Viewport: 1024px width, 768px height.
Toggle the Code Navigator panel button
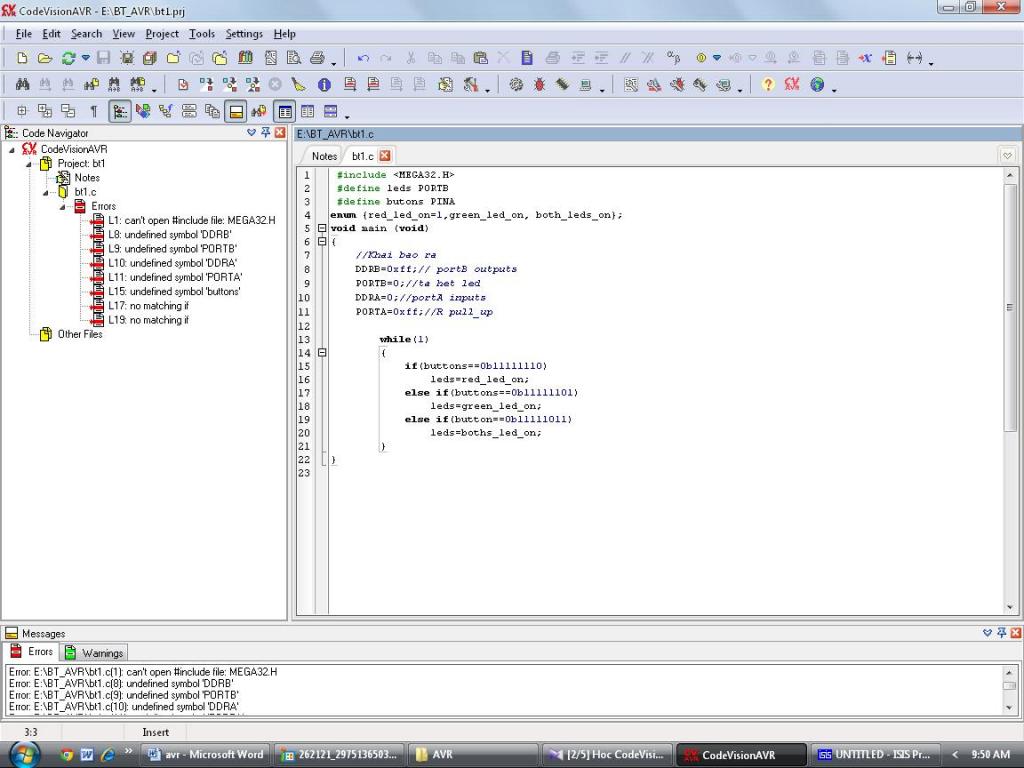(x=120, y=111)
